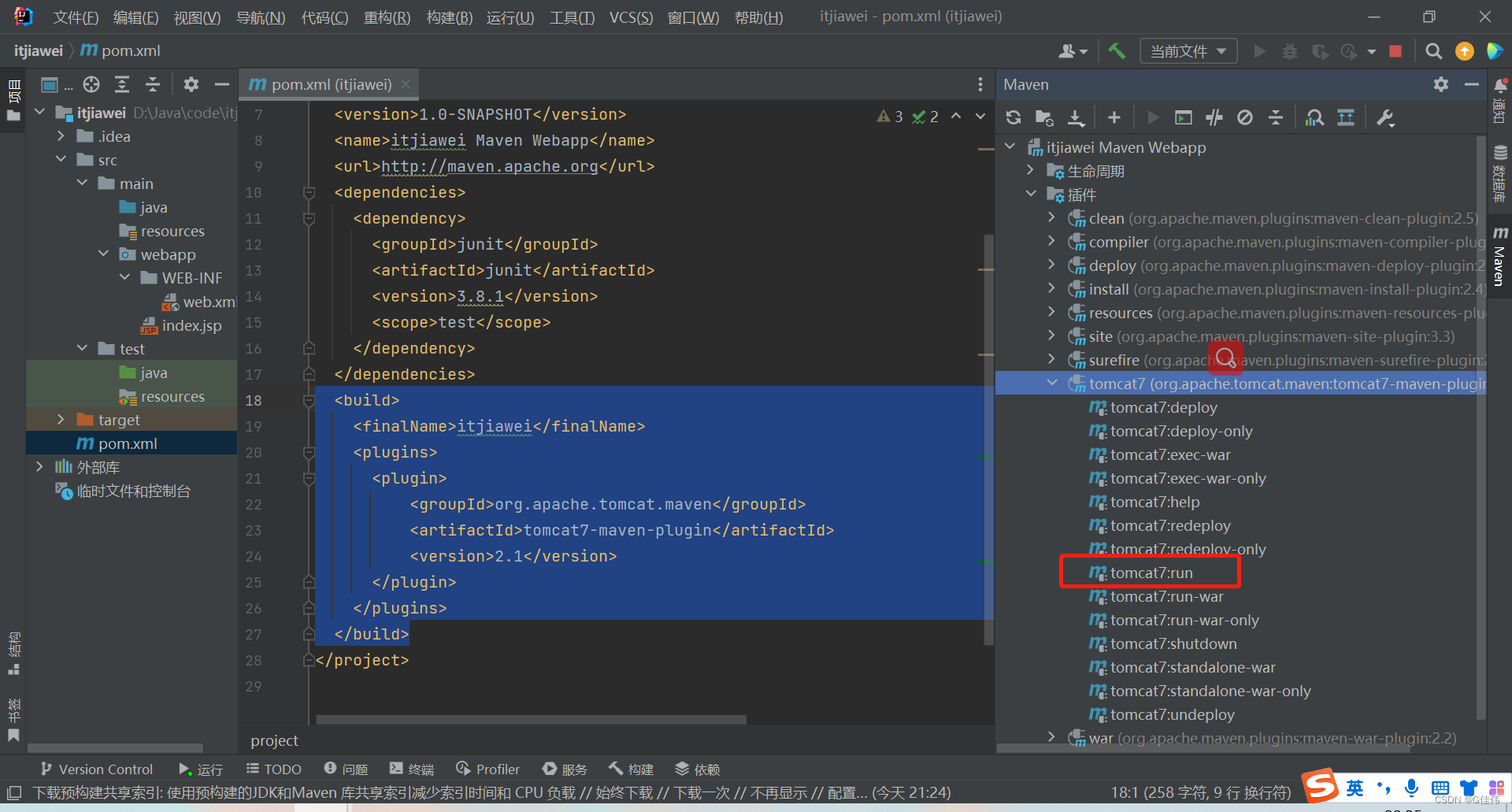Collapse the tomcat7 plugin node
Image resolution: width=1512 pixels, height=812 pixels.
click(1052, 384)
